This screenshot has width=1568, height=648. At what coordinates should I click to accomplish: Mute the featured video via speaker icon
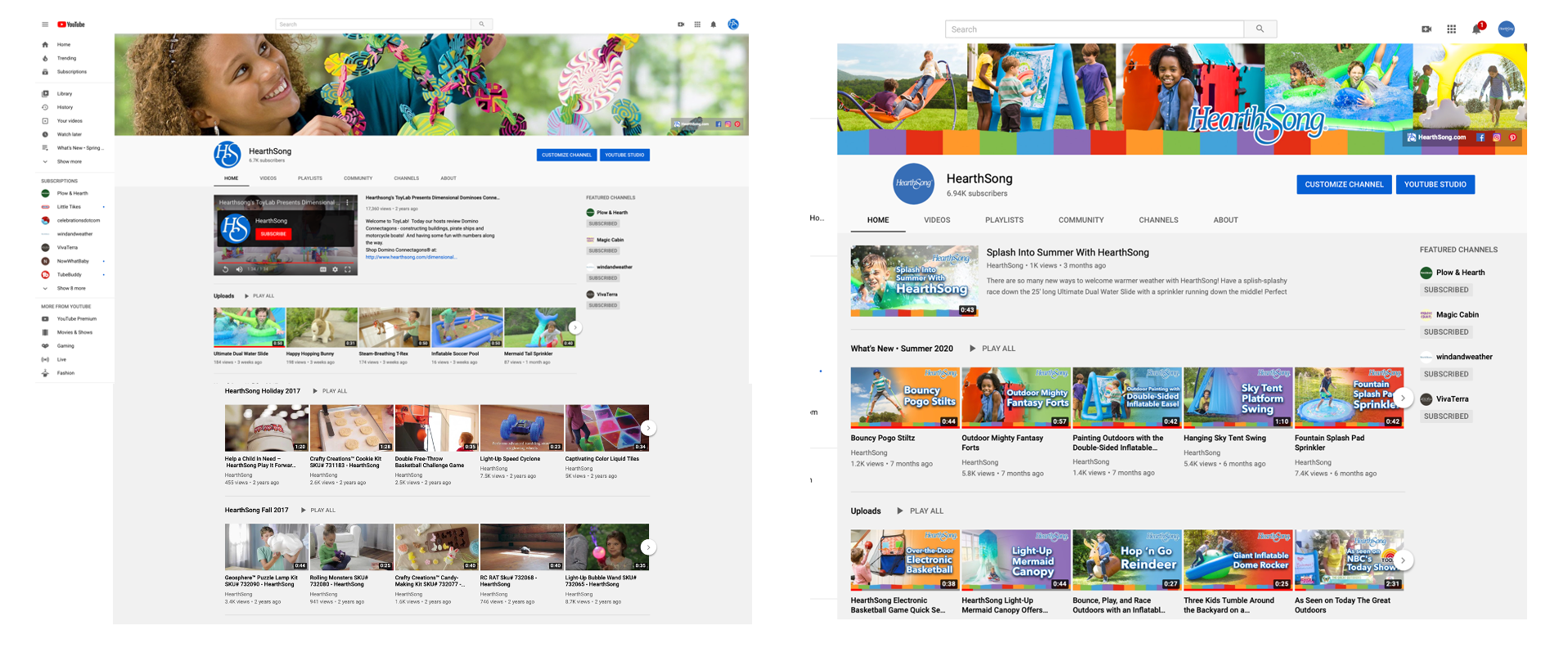239,269
